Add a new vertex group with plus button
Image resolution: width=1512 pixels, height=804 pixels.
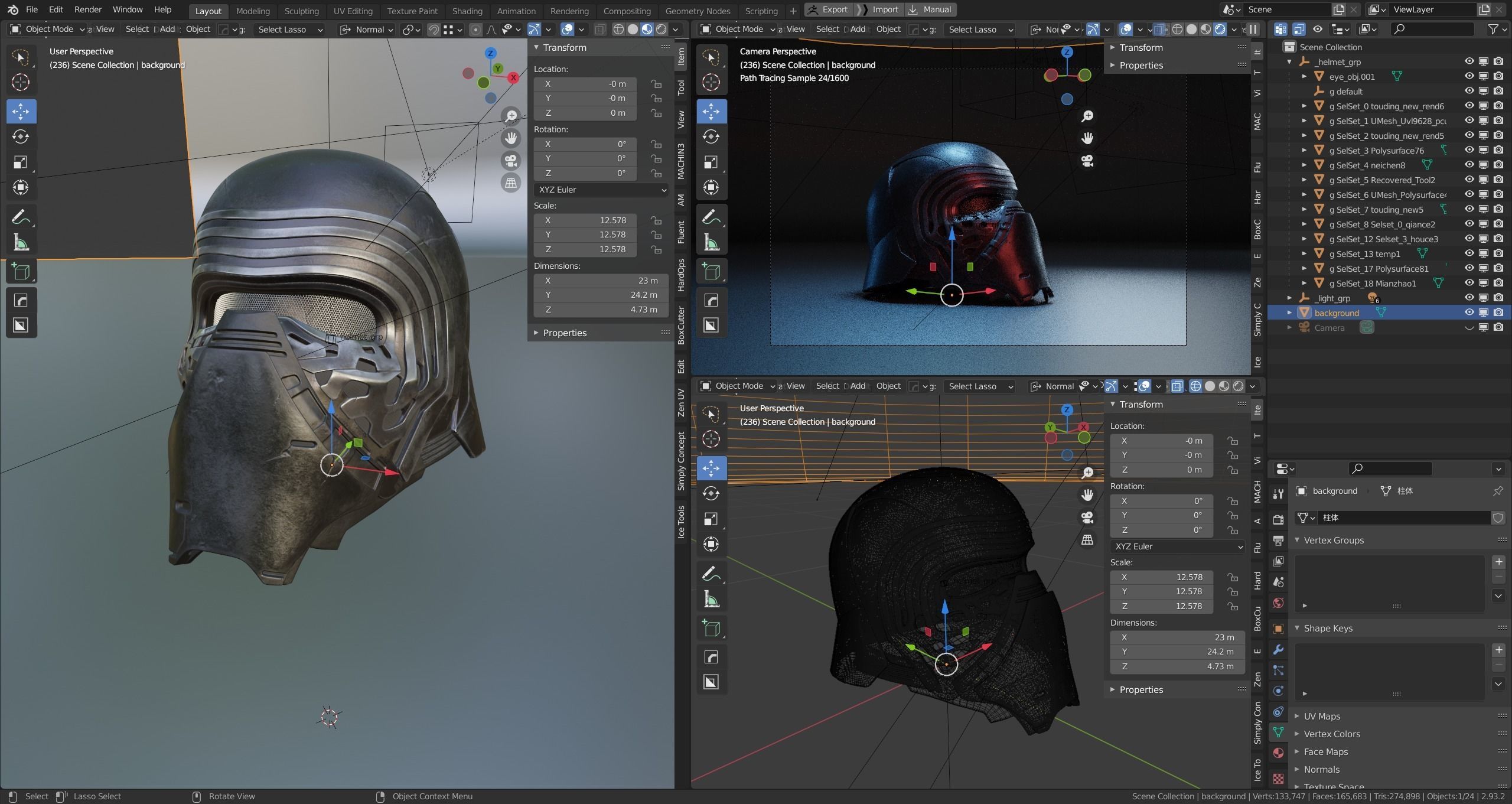pyautogui.click(x=1498, y=561)
